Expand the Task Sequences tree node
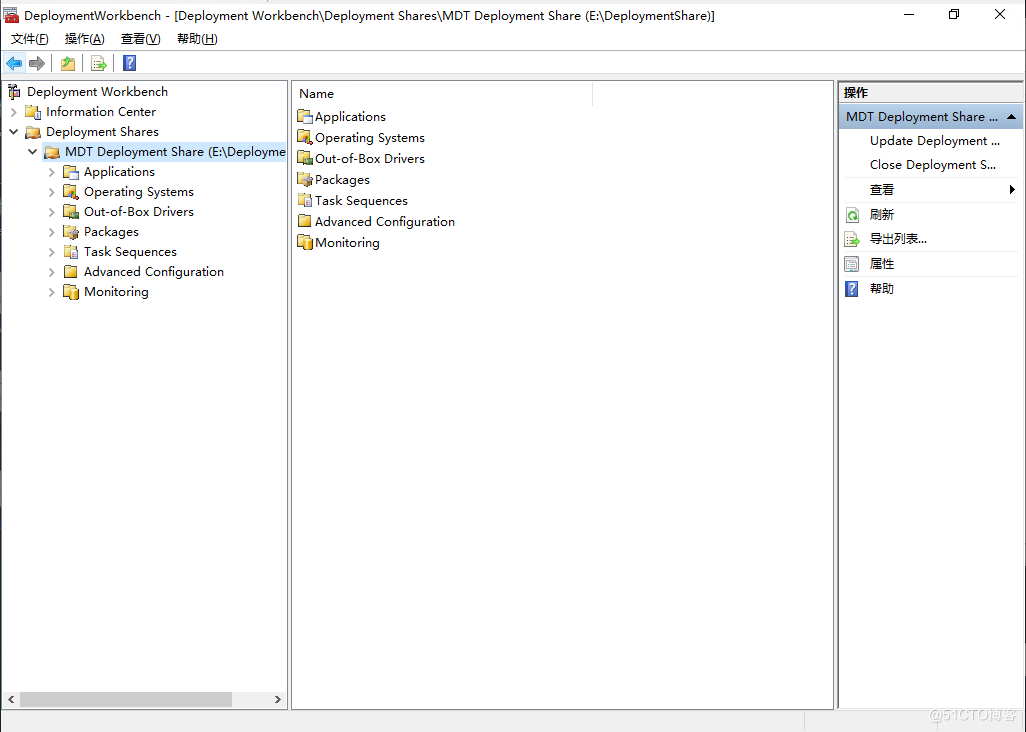The height and width of the screenshot is (732, 1026). point(51,252)
